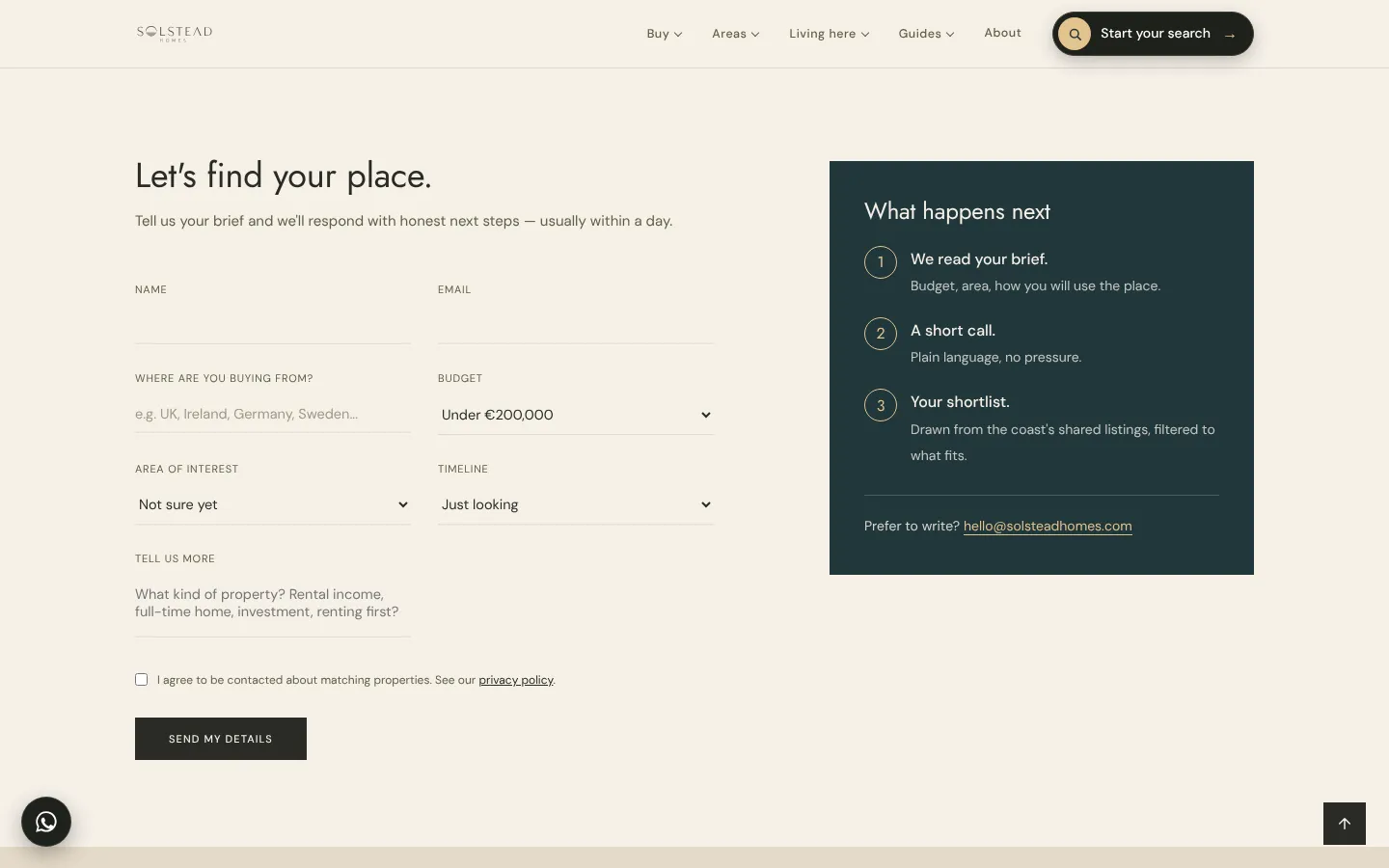Click the search magnifier icon in header
The width and height of the screenshot is (1389, 868).
pos(1075,34)
